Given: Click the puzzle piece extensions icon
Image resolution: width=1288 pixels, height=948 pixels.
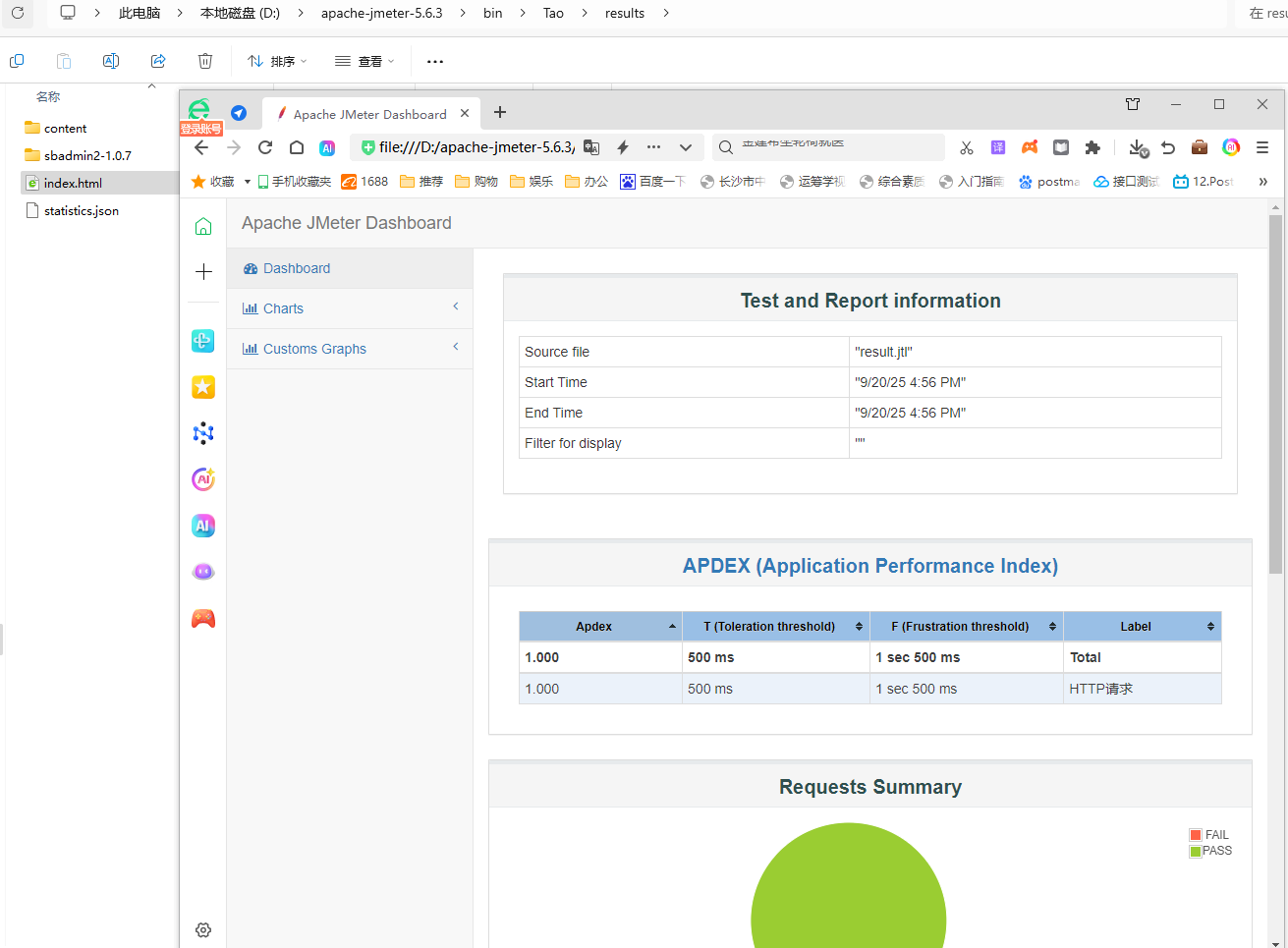Looking at the screenshot, I should (x=1092, y=147).
